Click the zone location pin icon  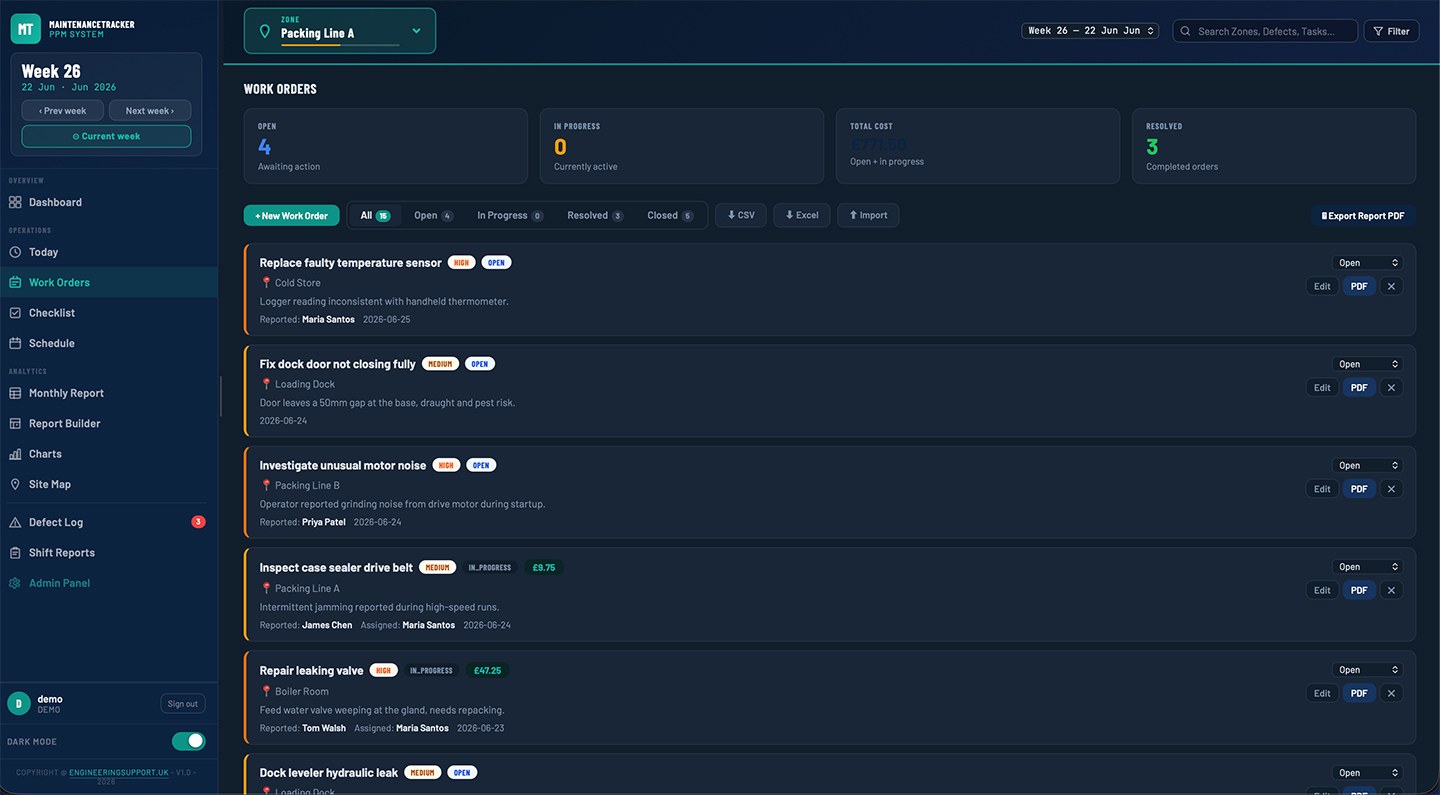[265, 31]
